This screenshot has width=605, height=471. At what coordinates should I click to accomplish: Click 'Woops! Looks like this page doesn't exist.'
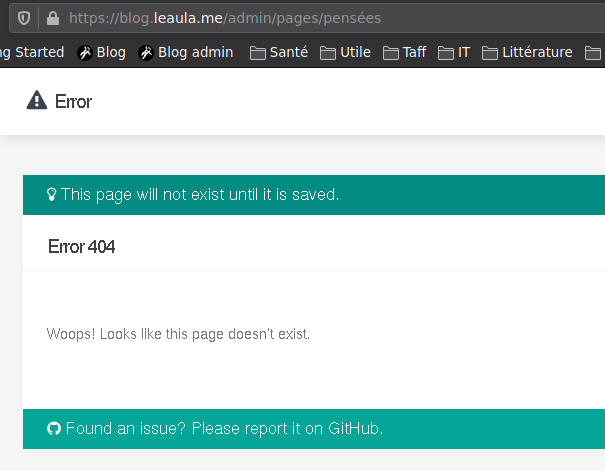click(x=178, y=334)
